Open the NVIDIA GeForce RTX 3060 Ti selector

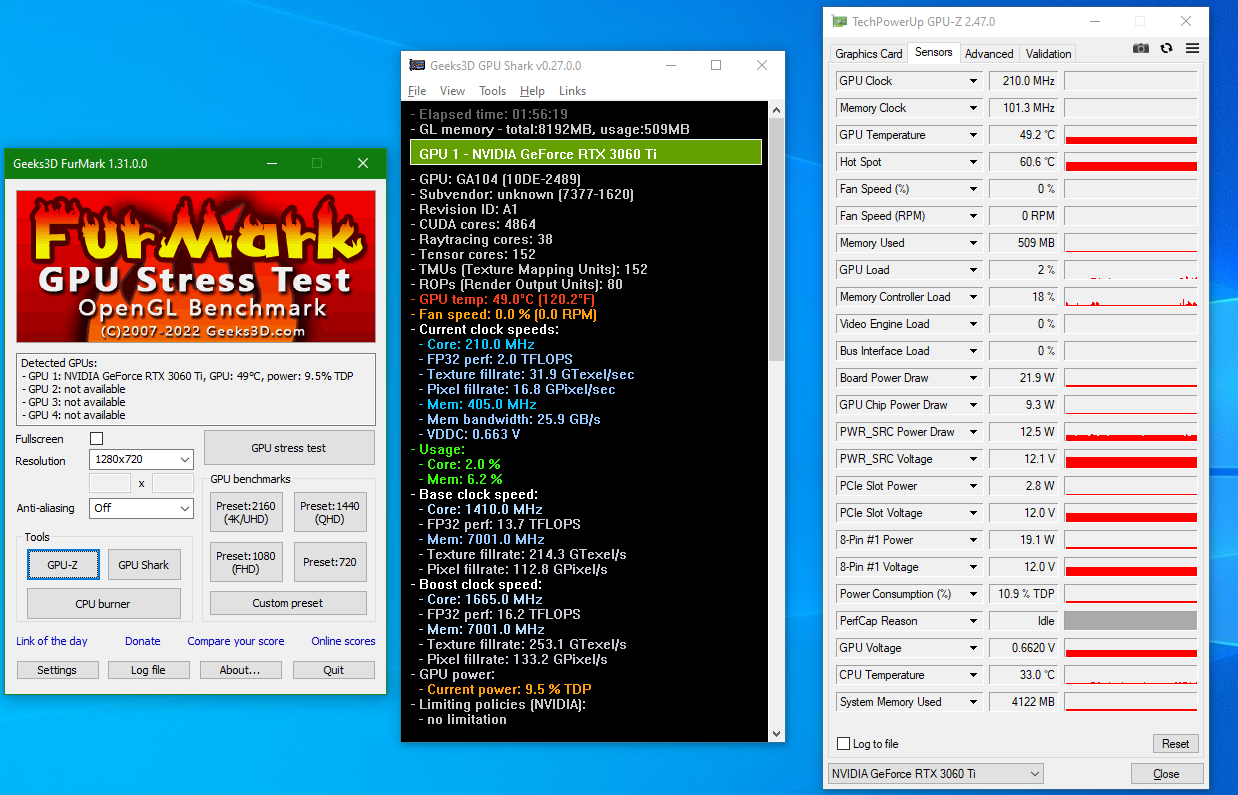[x=936, y=774]
